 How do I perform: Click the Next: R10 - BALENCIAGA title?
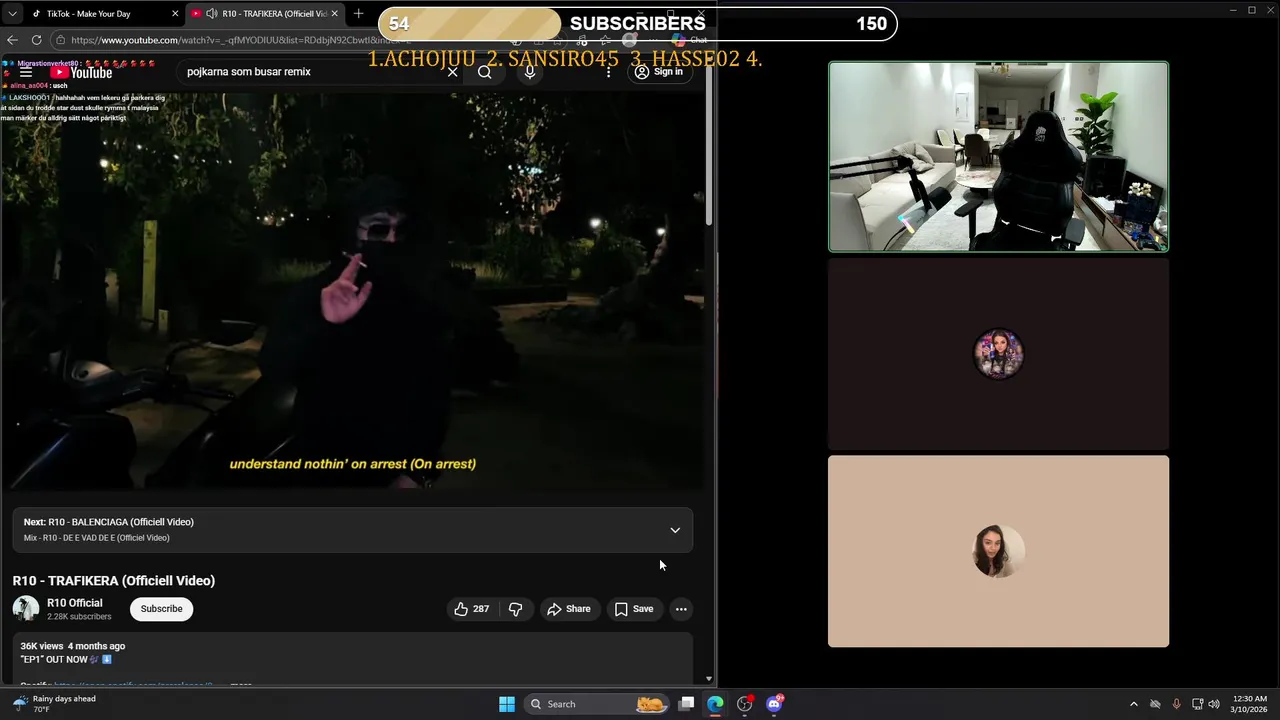pyautogui.click(x=109, y=522)
